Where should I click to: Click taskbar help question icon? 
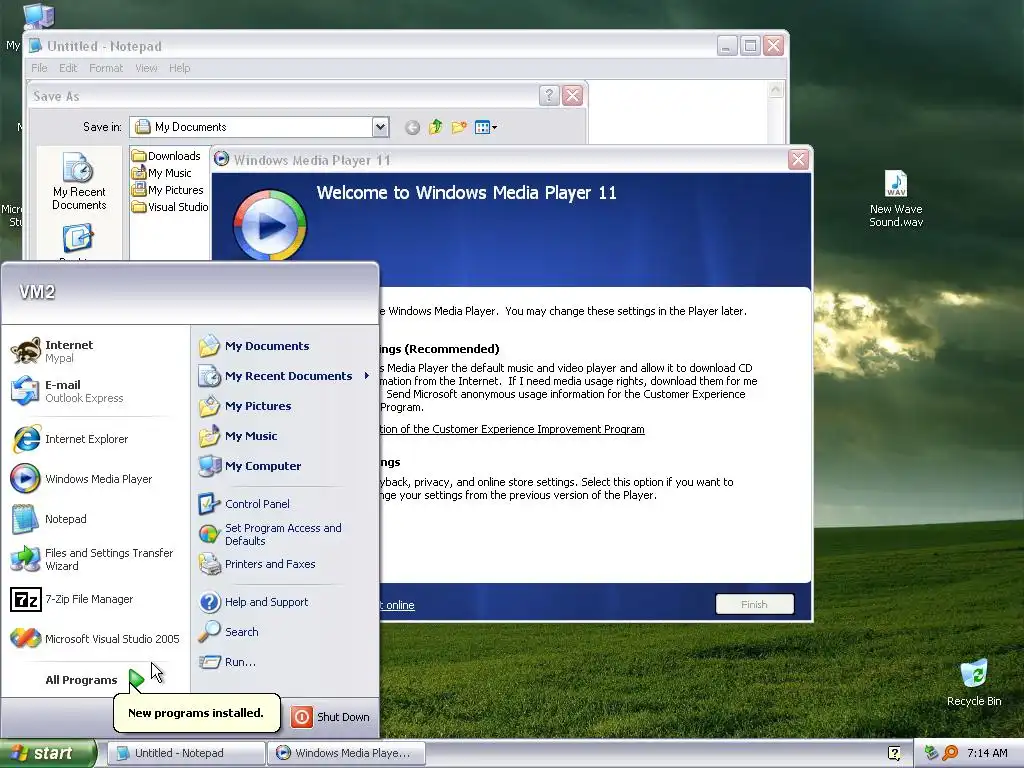895,753
